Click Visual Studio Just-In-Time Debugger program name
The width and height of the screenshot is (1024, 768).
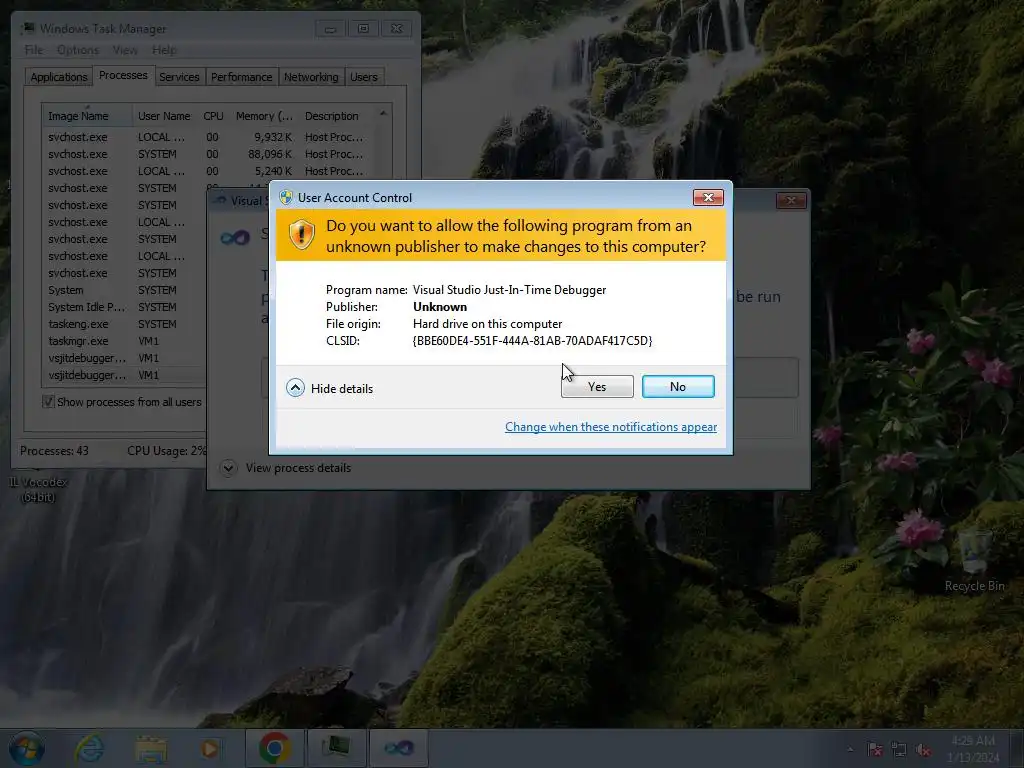point(509,290)
